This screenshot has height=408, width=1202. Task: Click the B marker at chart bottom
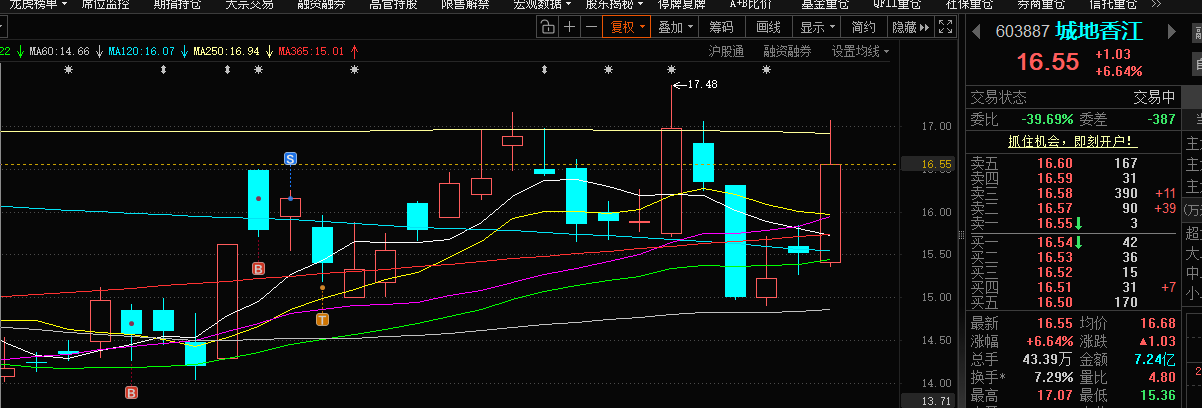(131, 393)
